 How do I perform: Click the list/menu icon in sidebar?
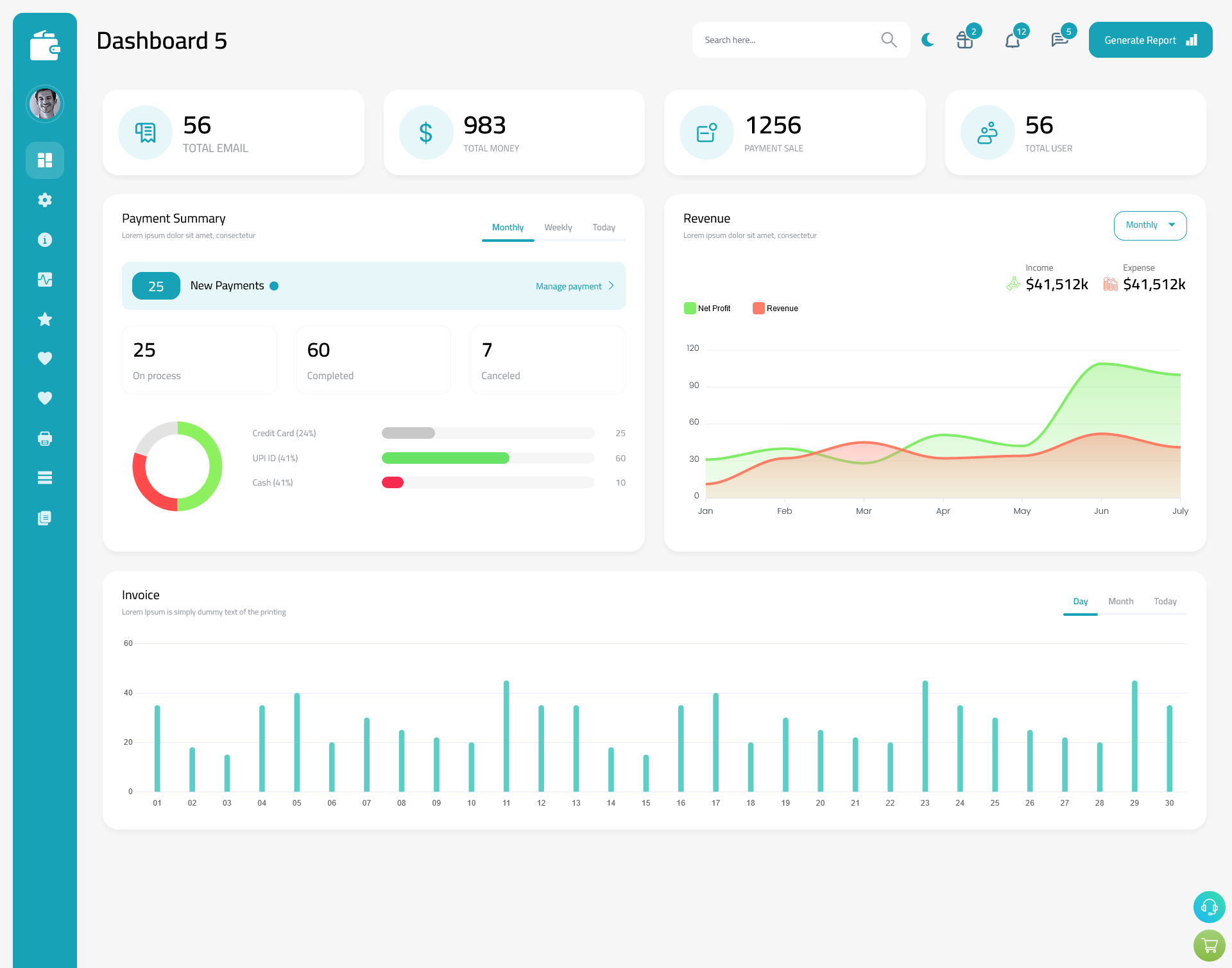pyautogui.click(x=44, y=477)
